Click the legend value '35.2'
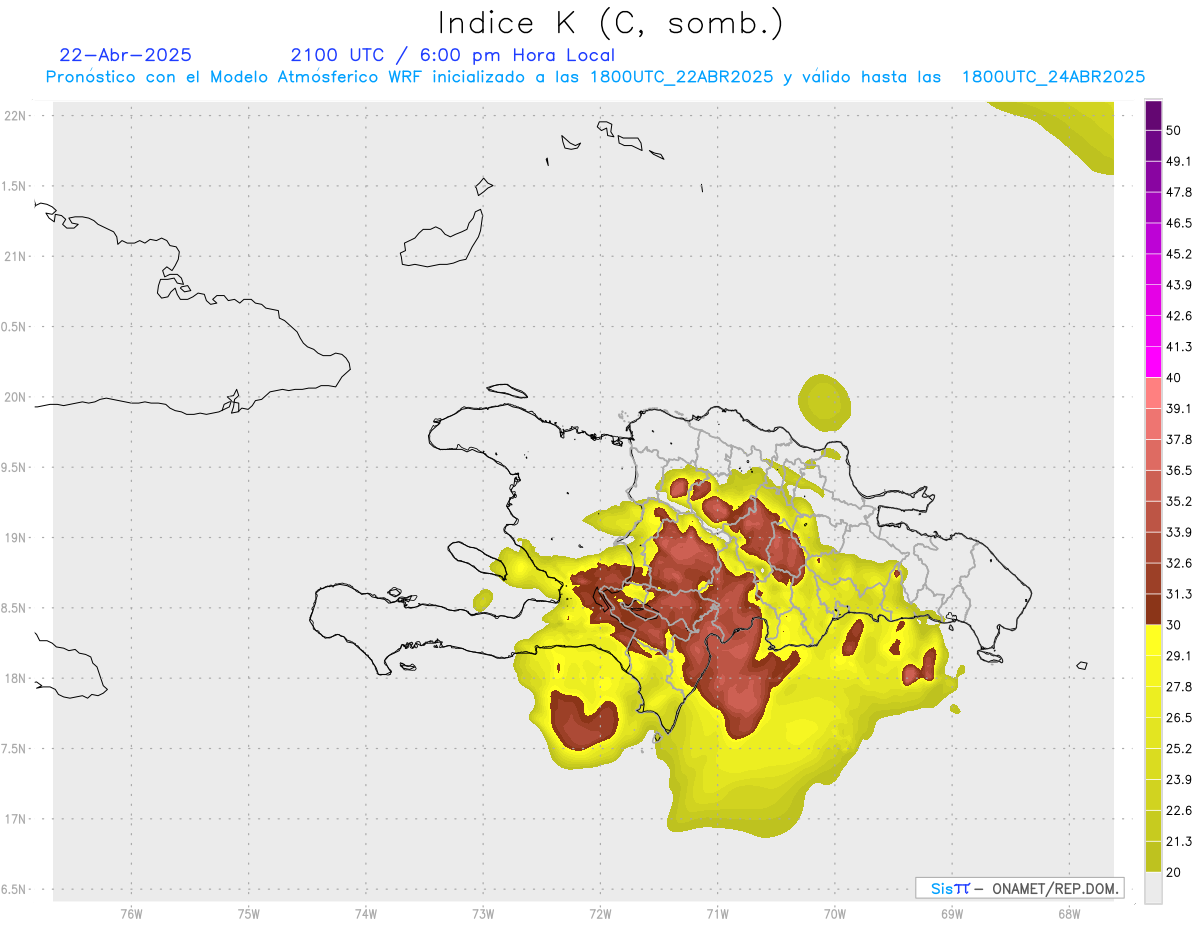 (1179, 502)
